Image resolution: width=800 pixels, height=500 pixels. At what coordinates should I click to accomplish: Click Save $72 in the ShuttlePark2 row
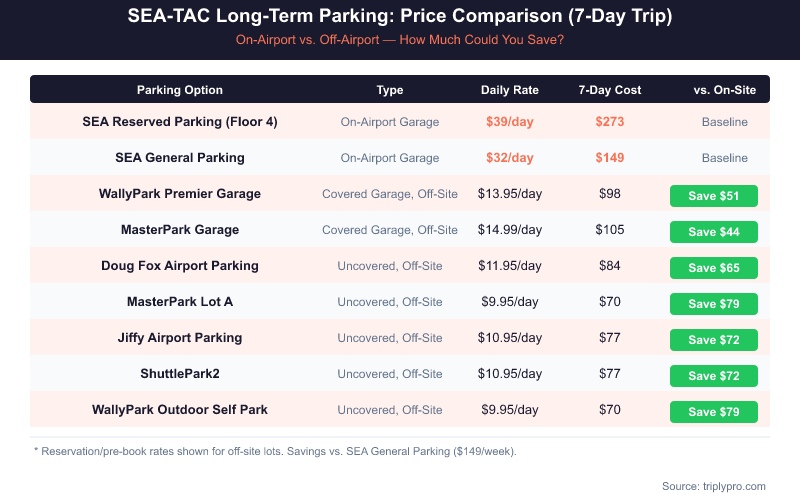[713, 375]
